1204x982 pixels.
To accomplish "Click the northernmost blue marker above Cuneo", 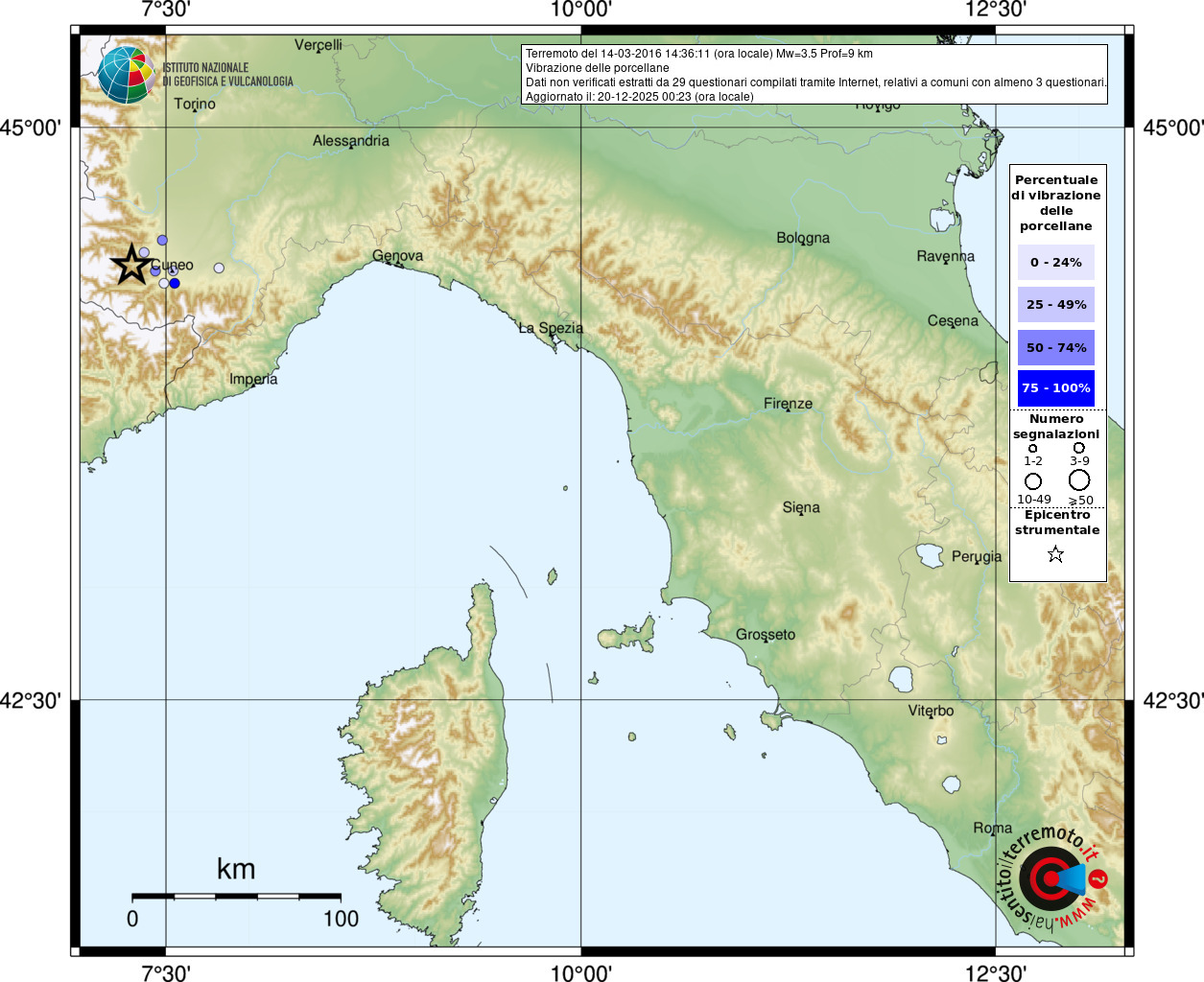I will pyautogui.click(x=162, y=240).
